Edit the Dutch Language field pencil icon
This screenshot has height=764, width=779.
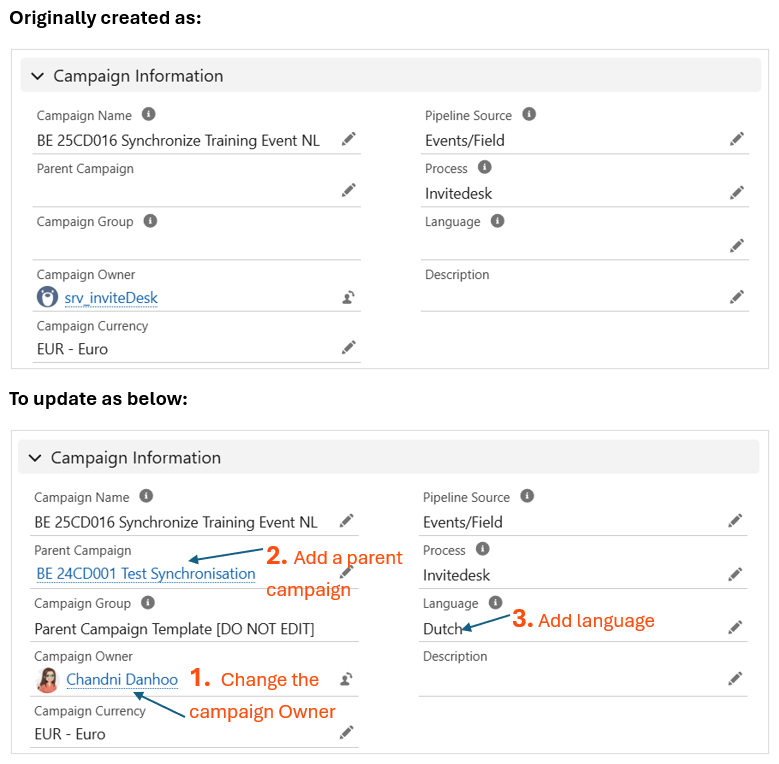tap(735, 628)
